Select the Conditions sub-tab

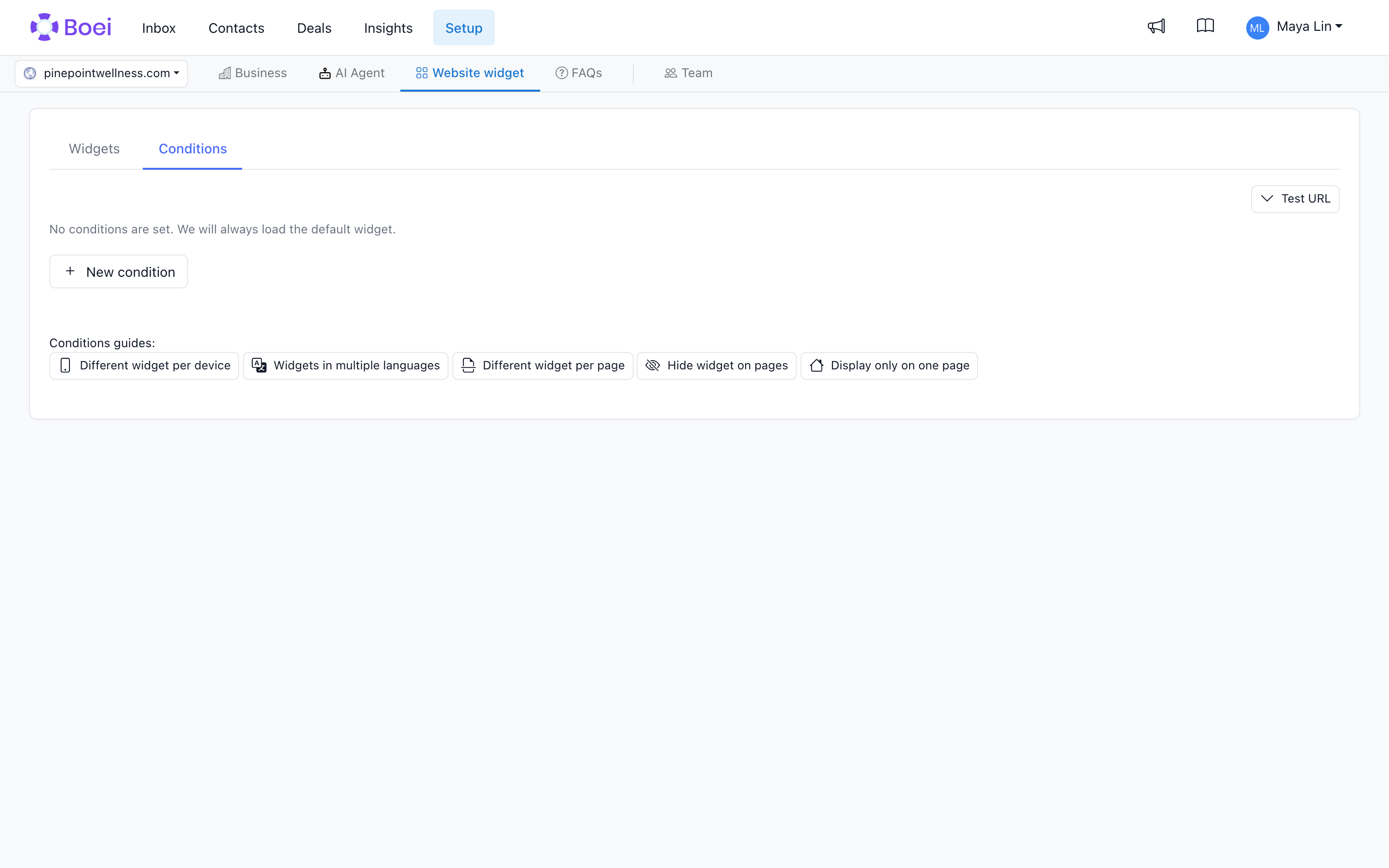click(x=192, y=149)
